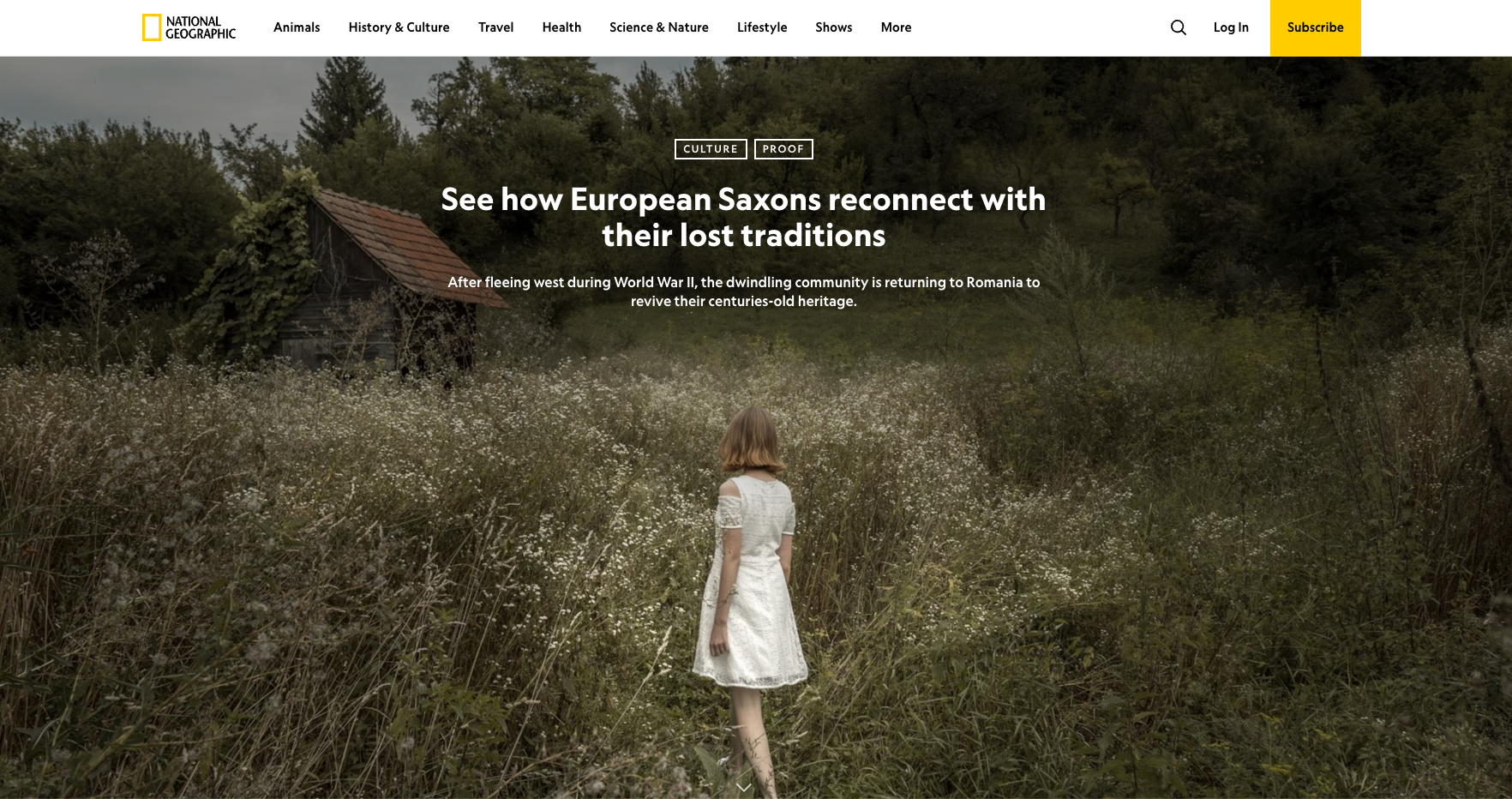
Task: Open the search magnifier icon
Action: click(x=1179, y=27)
